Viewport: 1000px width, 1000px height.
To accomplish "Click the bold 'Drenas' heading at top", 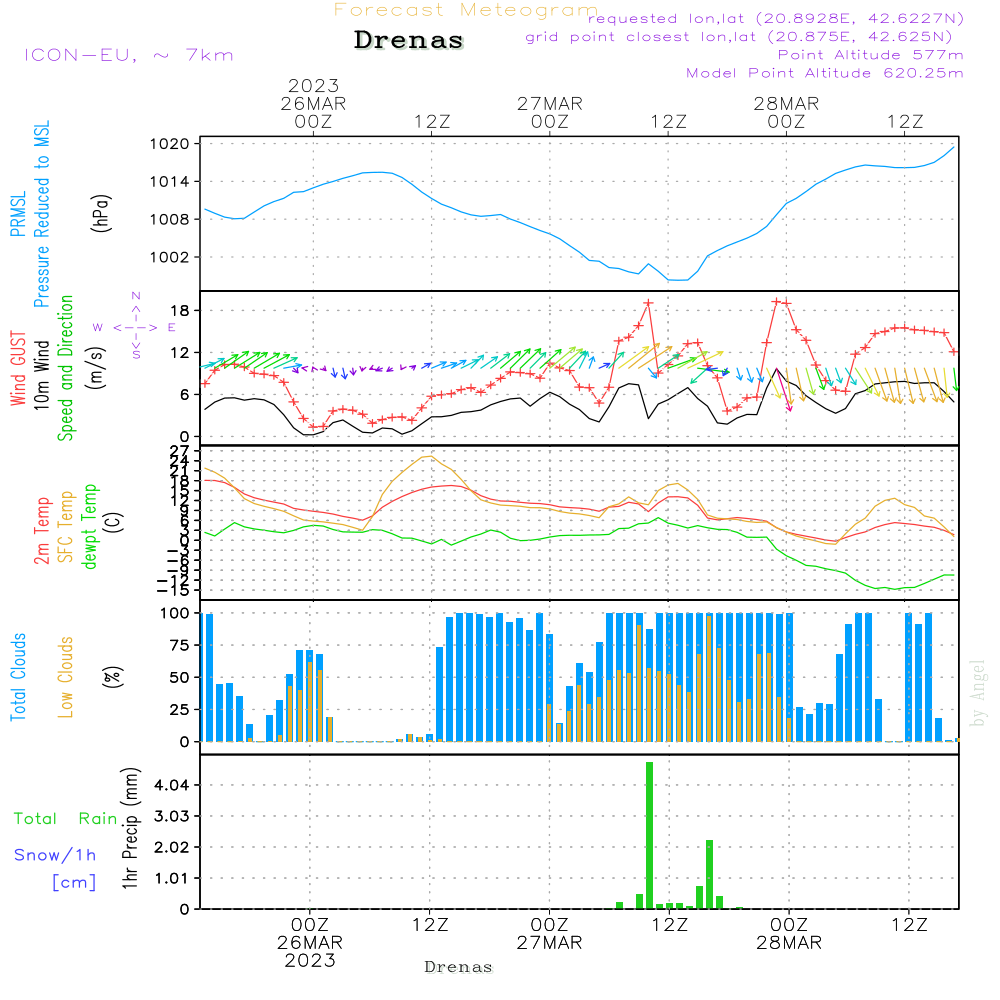I will [409, 40].
